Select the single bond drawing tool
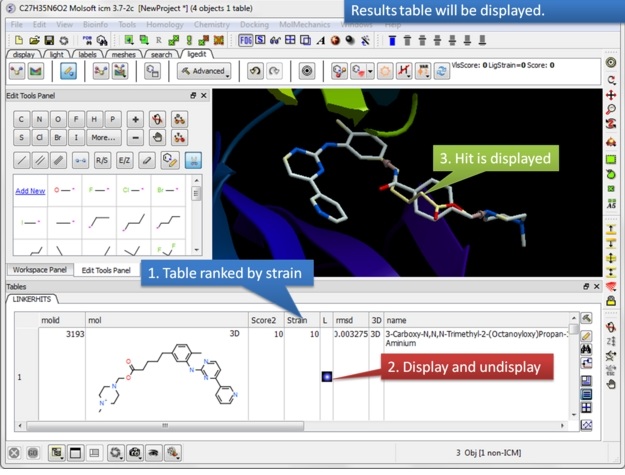 coord(22,160)
